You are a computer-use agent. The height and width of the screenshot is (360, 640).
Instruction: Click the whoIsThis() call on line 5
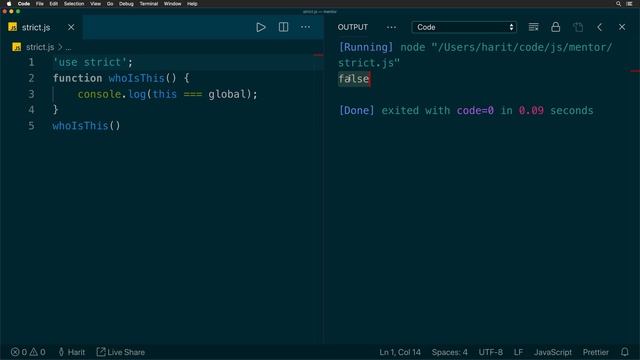point(86,126)
